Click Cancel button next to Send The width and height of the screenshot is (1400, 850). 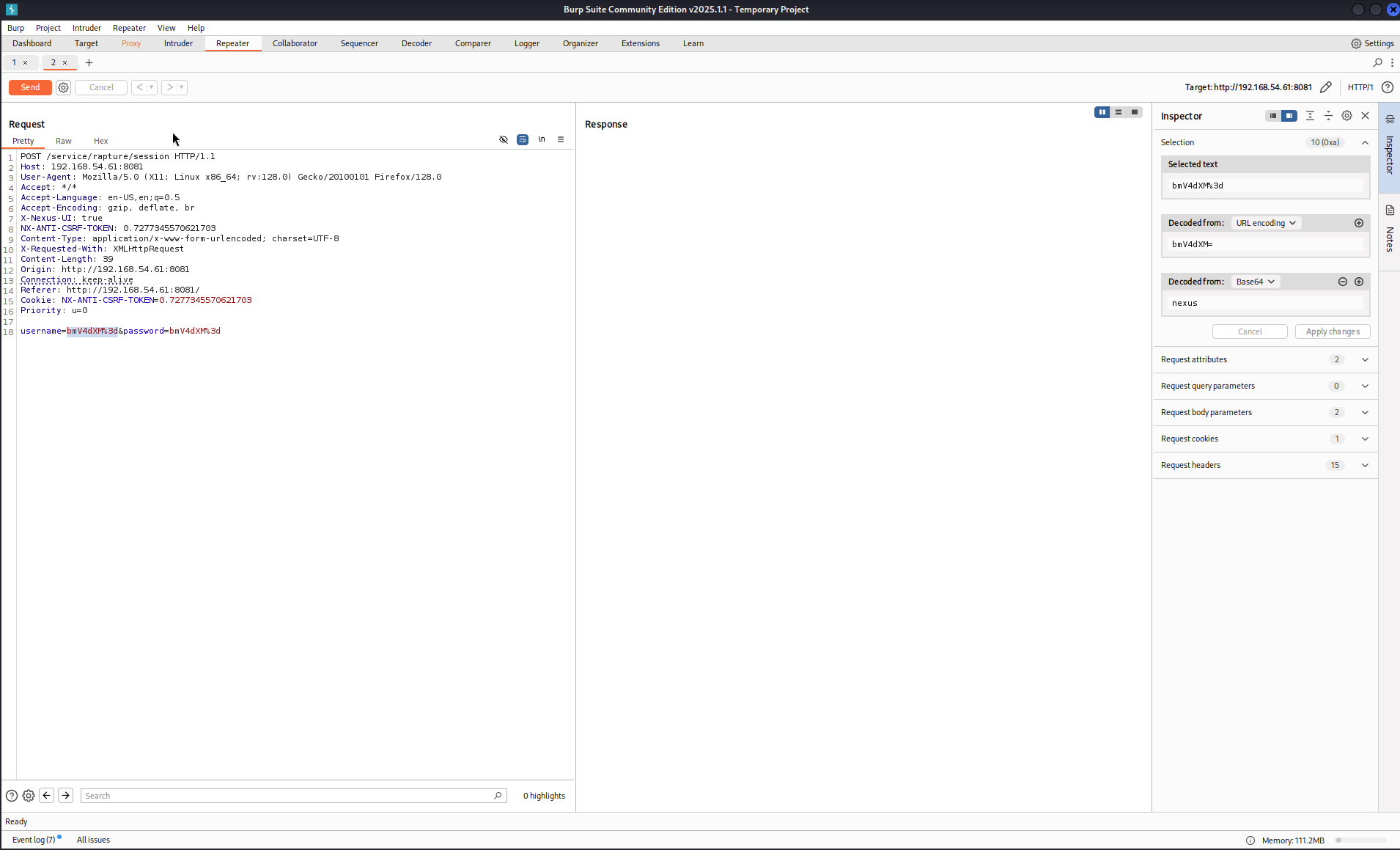pyautogui.click(x=101, y=87)
